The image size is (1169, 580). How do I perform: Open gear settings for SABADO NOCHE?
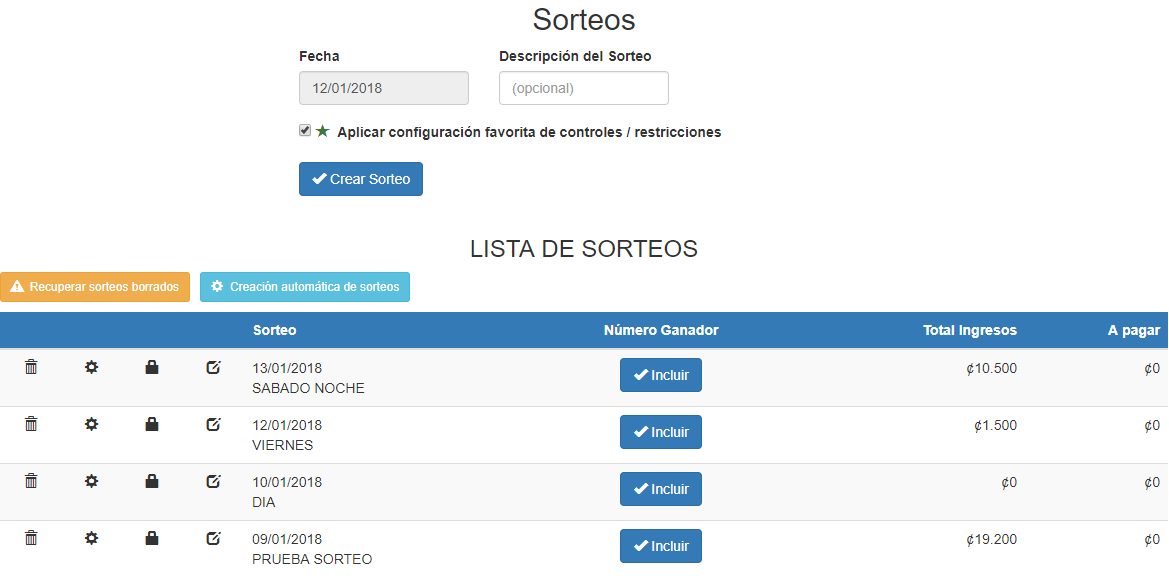coord(91,367)
